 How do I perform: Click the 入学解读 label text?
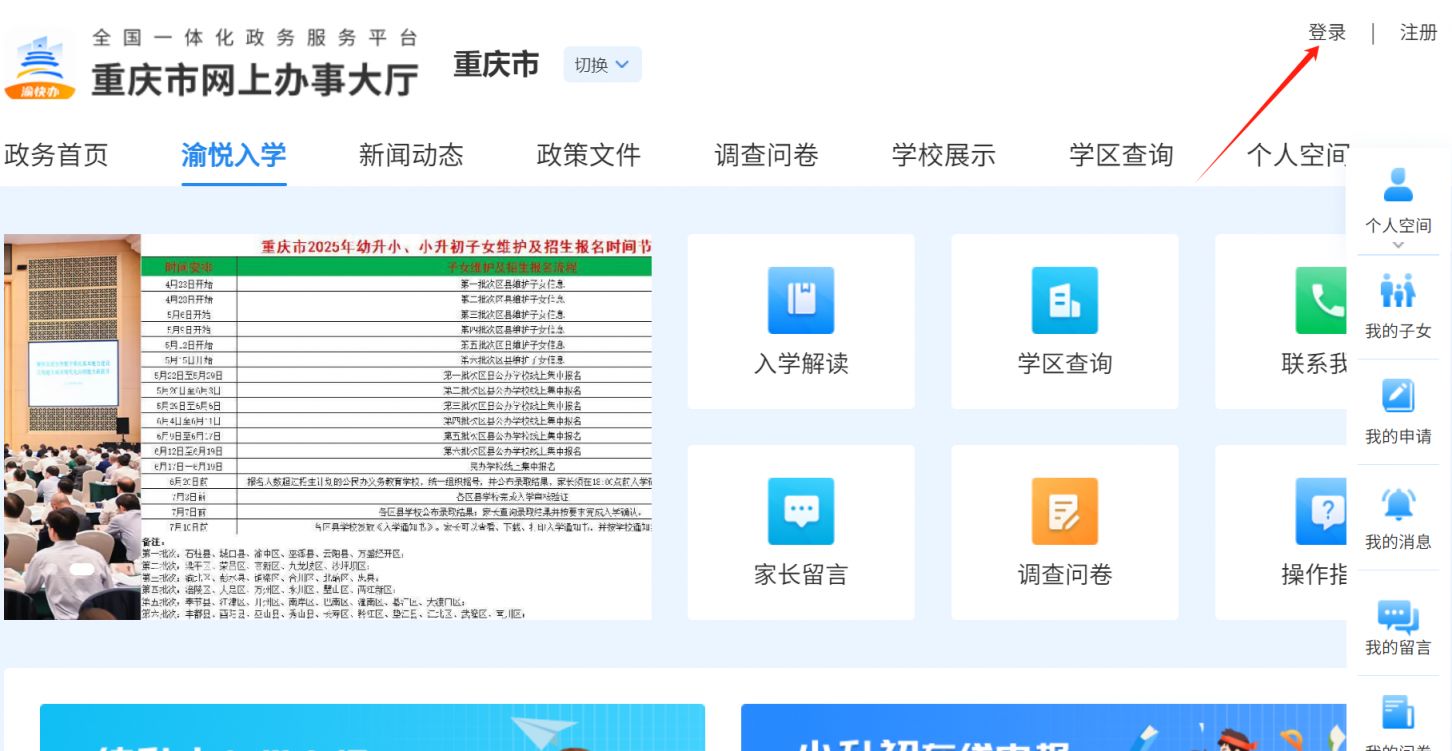click(801, 363)
